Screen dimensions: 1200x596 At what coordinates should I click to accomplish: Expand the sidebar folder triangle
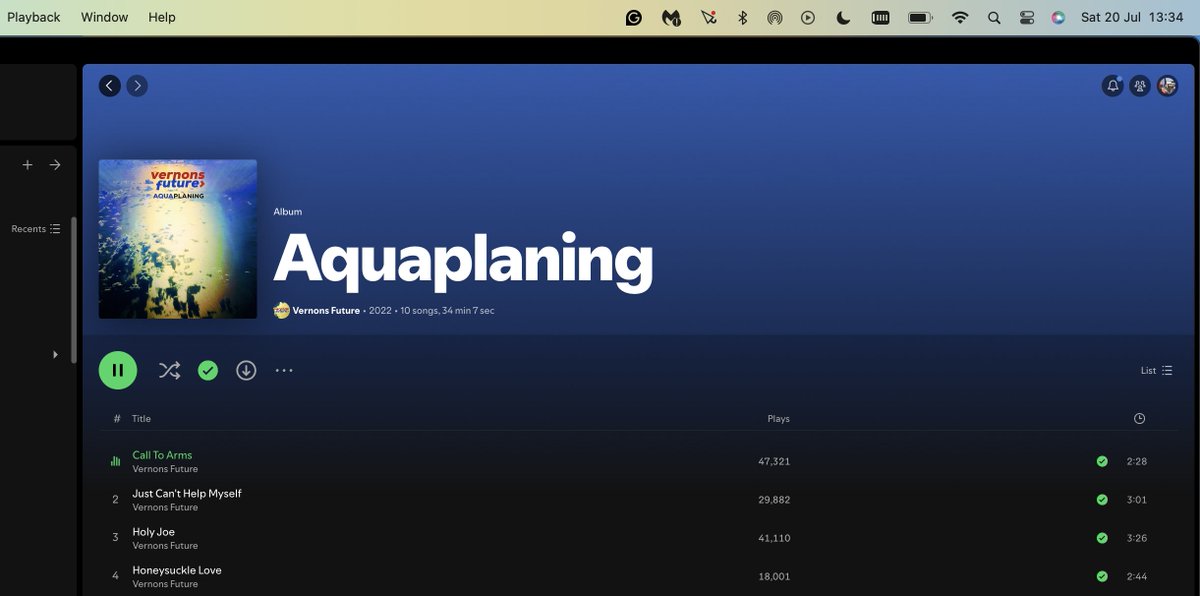(x=55, y=355)
